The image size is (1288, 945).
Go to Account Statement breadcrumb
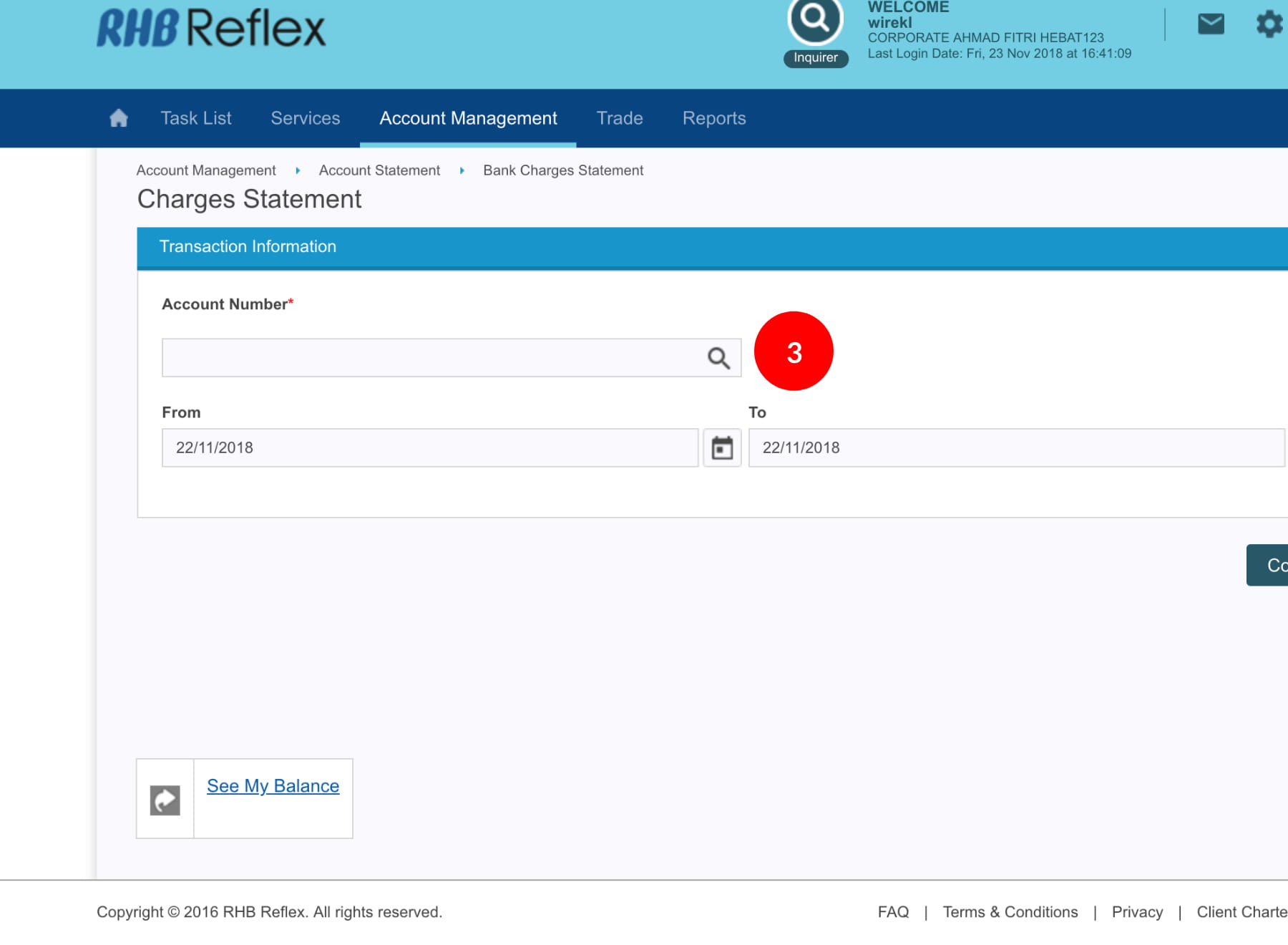[x=379, y=170]
